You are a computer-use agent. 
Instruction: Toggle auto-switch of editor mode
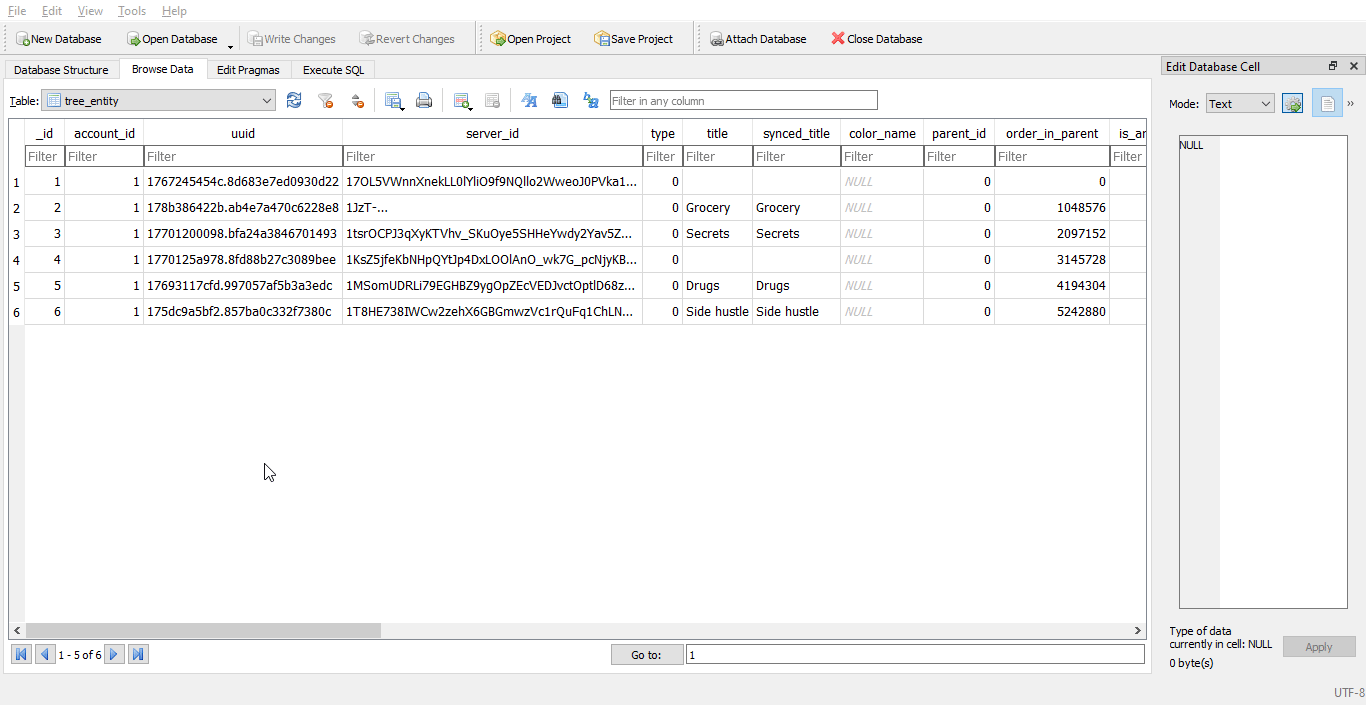tap(1293, 104)
